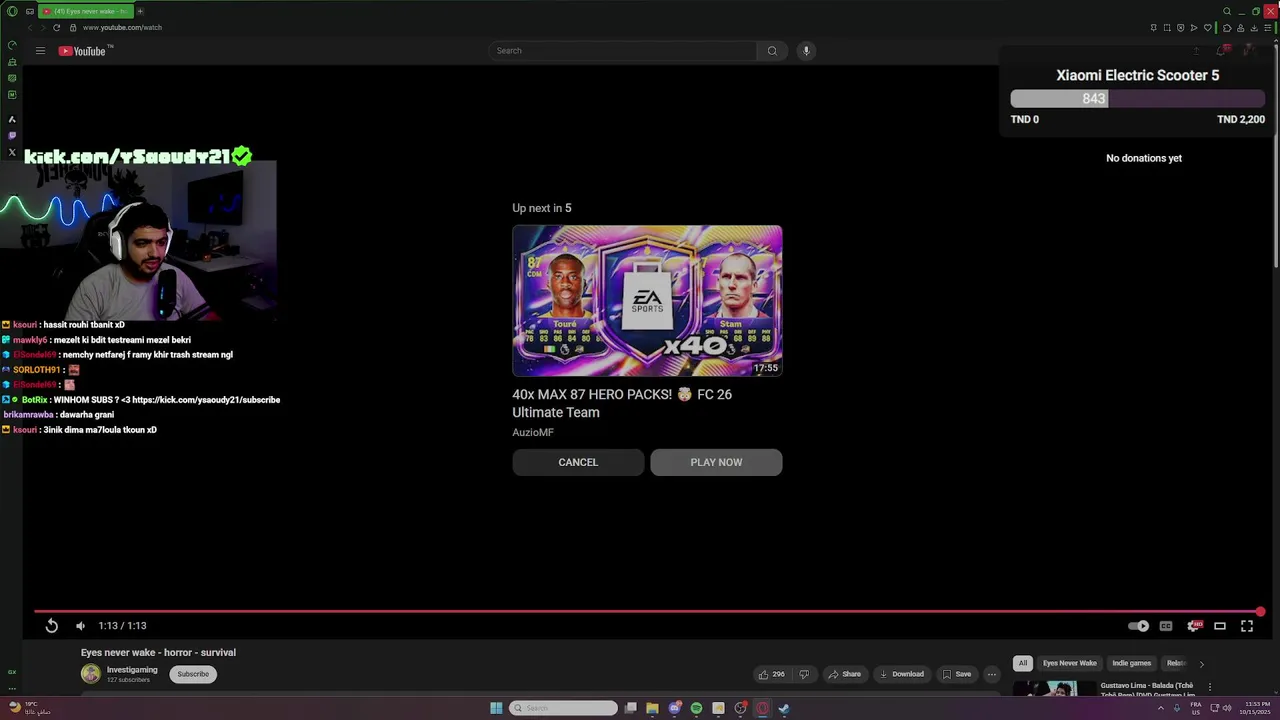
Task: Mute the video volume
Action: point(81,626)
